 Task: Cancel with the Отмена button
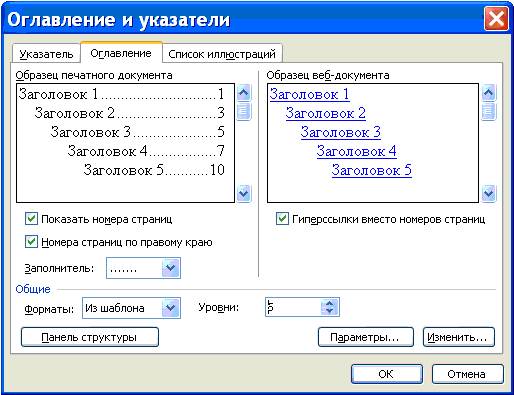[467, 374]
